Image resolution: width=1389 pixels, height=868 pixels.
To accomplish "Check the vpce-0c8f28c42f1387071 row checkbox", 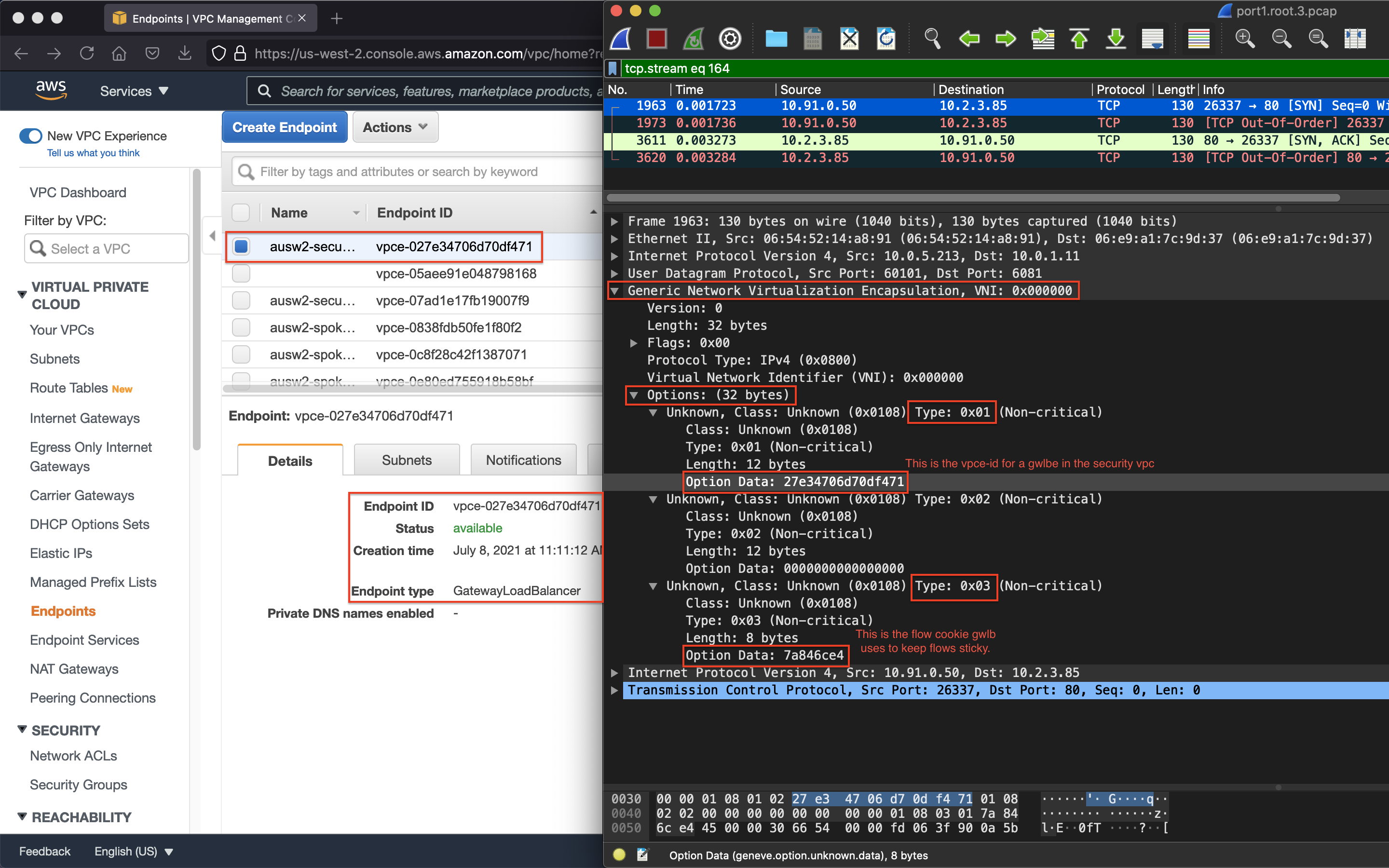I will pos(241,354).
